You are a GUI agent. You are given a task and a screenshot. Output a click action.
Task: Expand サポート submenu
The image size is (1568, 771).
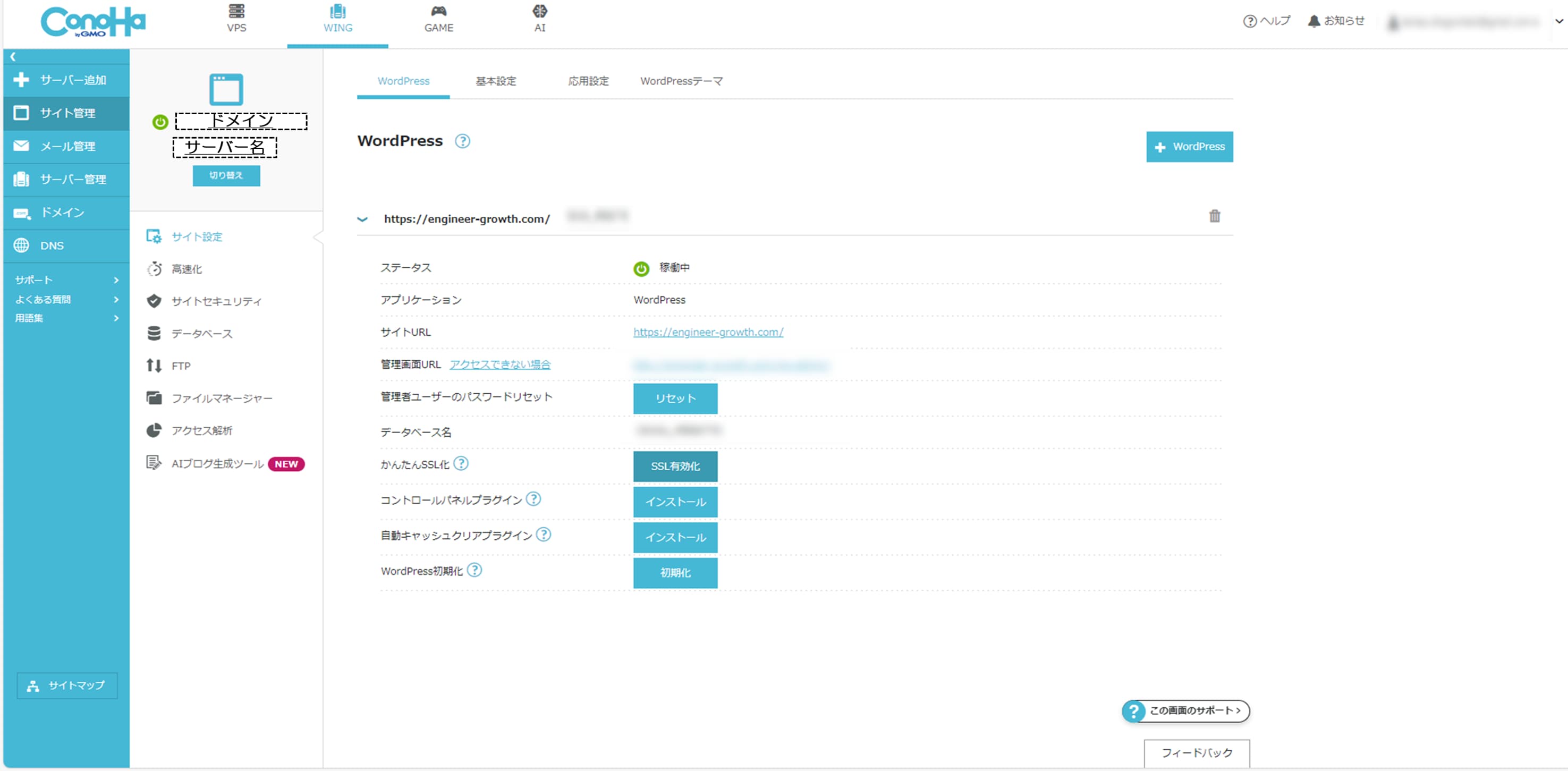pyautogui.click(x=66, y=280)
